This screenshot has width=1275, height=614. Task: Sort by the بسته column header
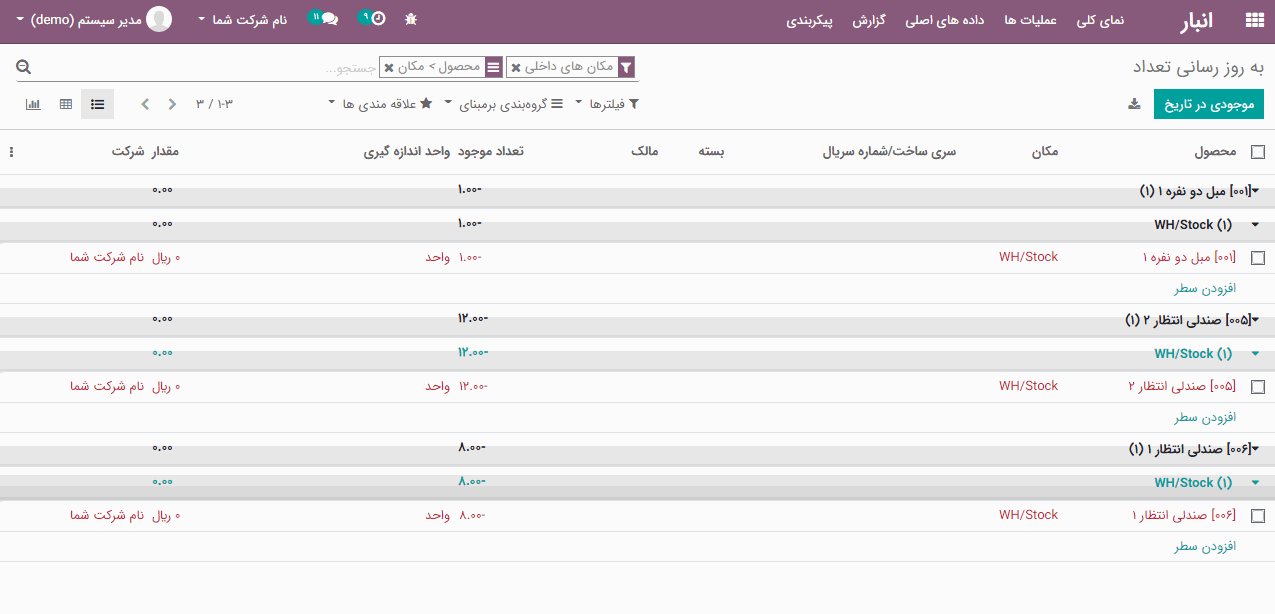pos(711,152)
